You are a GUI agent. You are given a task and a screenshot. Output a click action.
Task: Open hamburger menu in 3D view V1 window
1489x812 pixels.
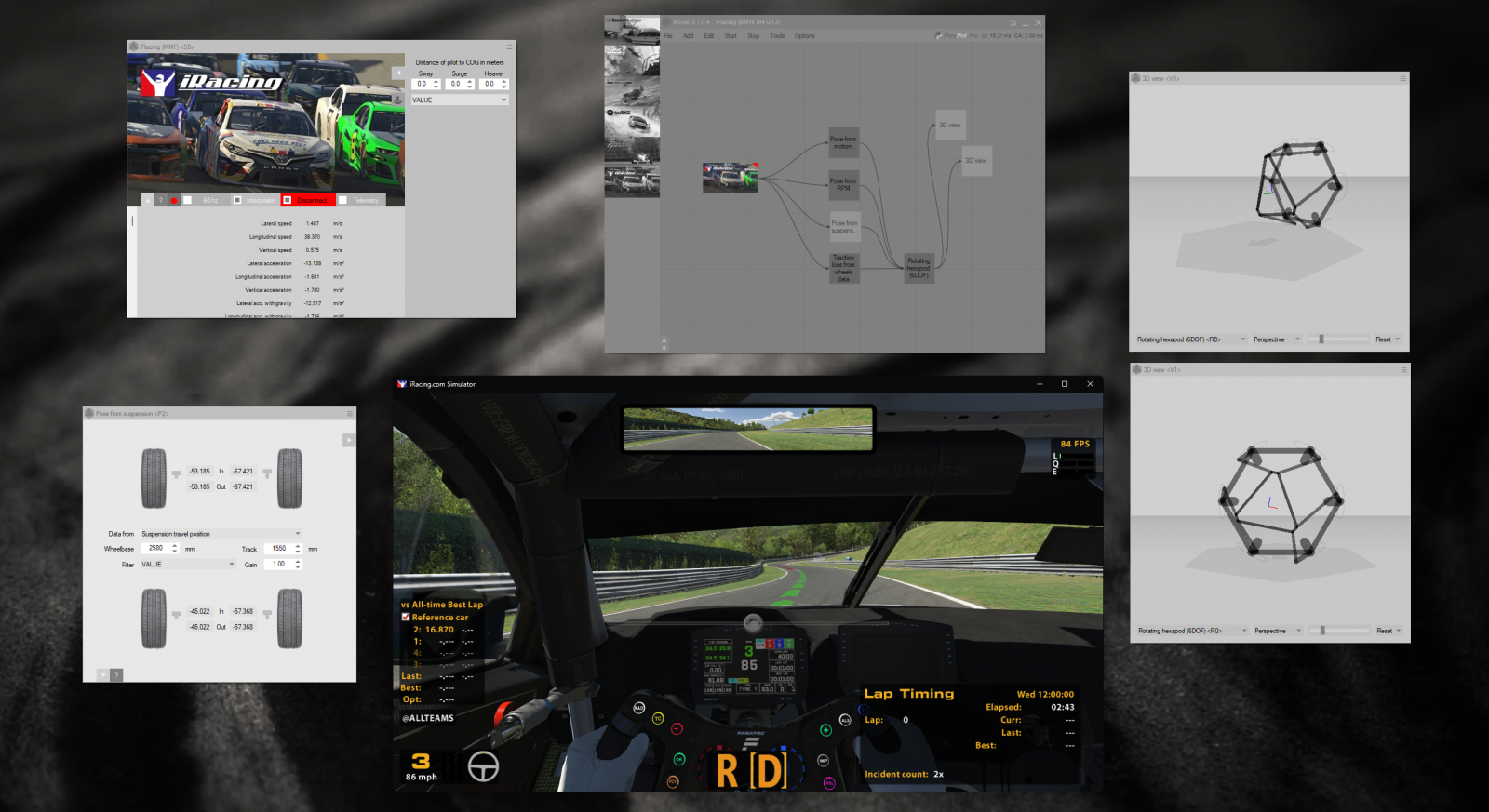pyautogui.click(x=1403, y=369)
